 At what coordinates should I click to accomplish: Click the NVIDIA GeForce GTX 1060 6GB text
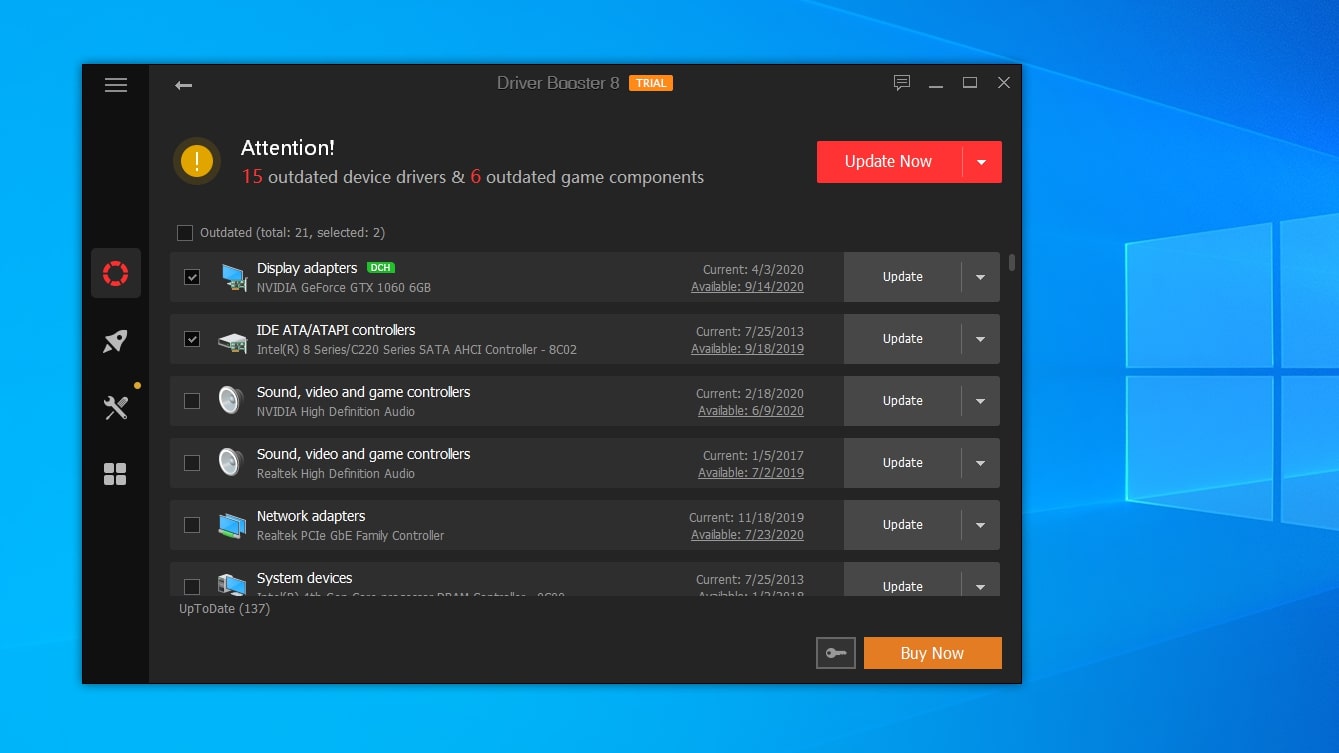click(x=344, y=288)
